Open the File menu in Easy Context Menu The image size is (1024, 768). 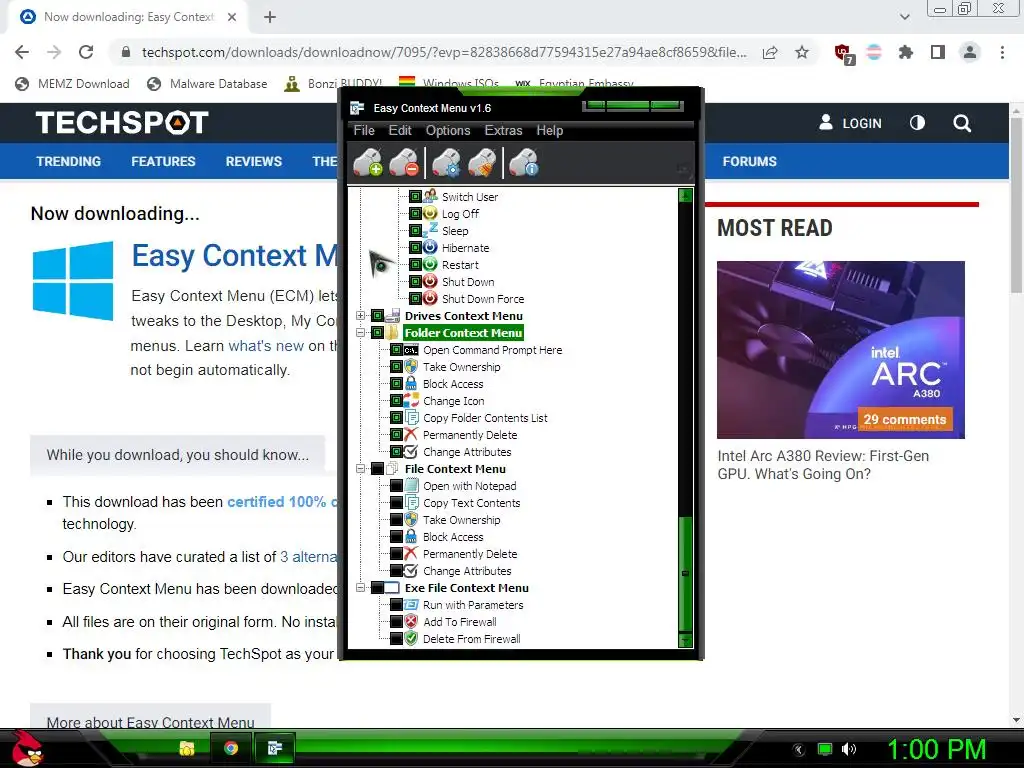(364, 130)
